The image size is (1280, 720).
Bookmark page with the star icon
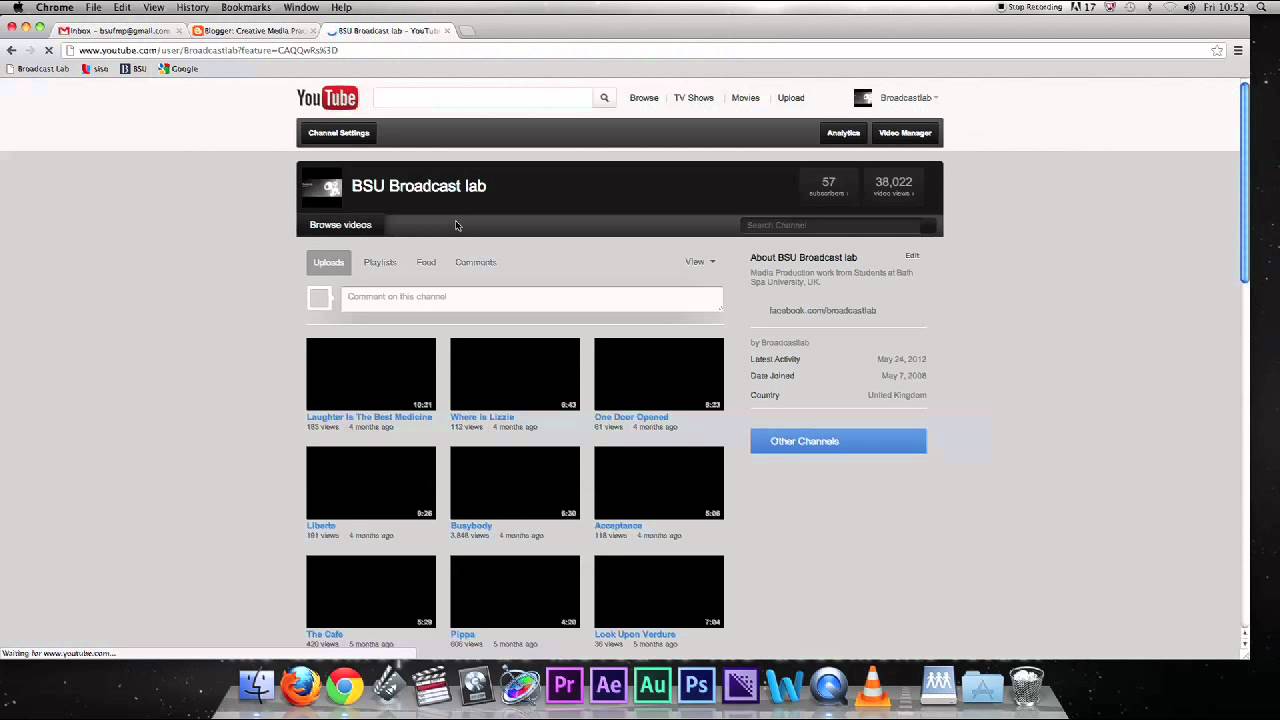tap(1217, 50)
